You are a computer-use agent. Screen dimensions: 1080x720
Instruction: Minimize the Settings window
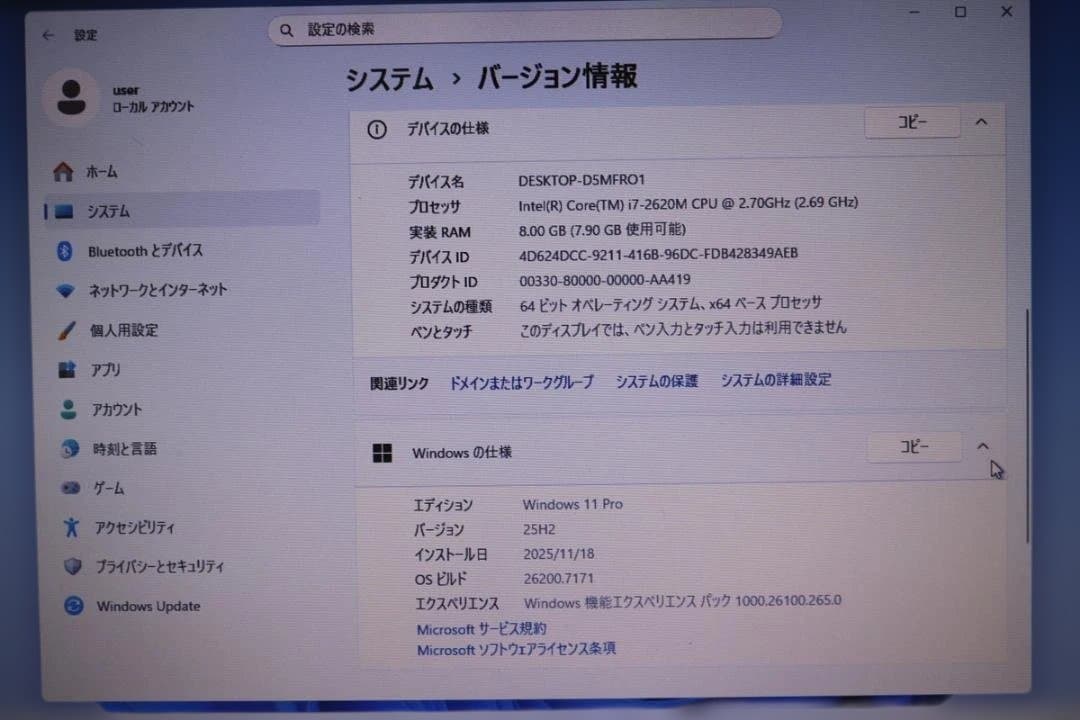pos(915,12)
